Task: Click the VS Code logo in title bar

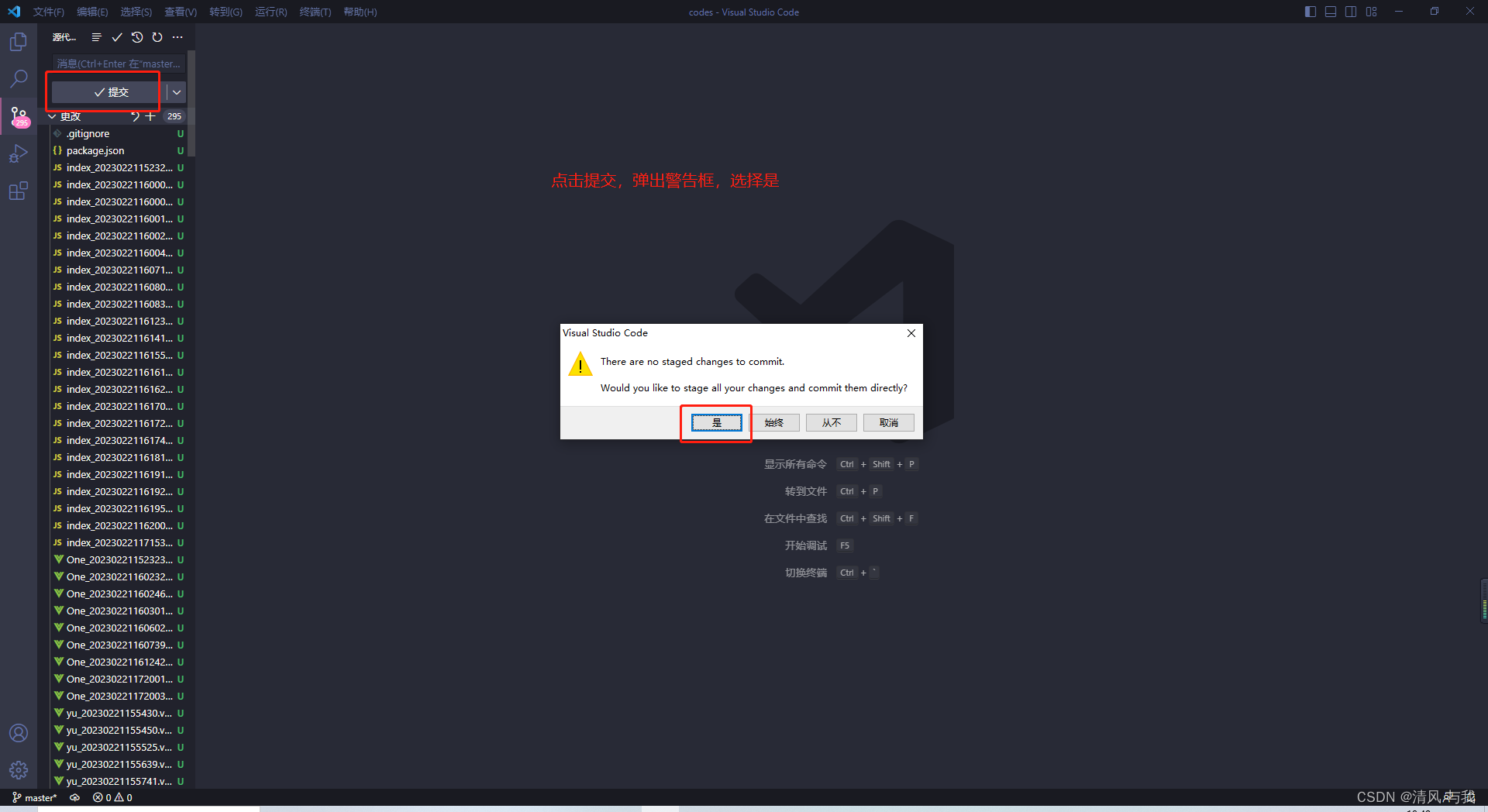Action: [x=14, y=12]
